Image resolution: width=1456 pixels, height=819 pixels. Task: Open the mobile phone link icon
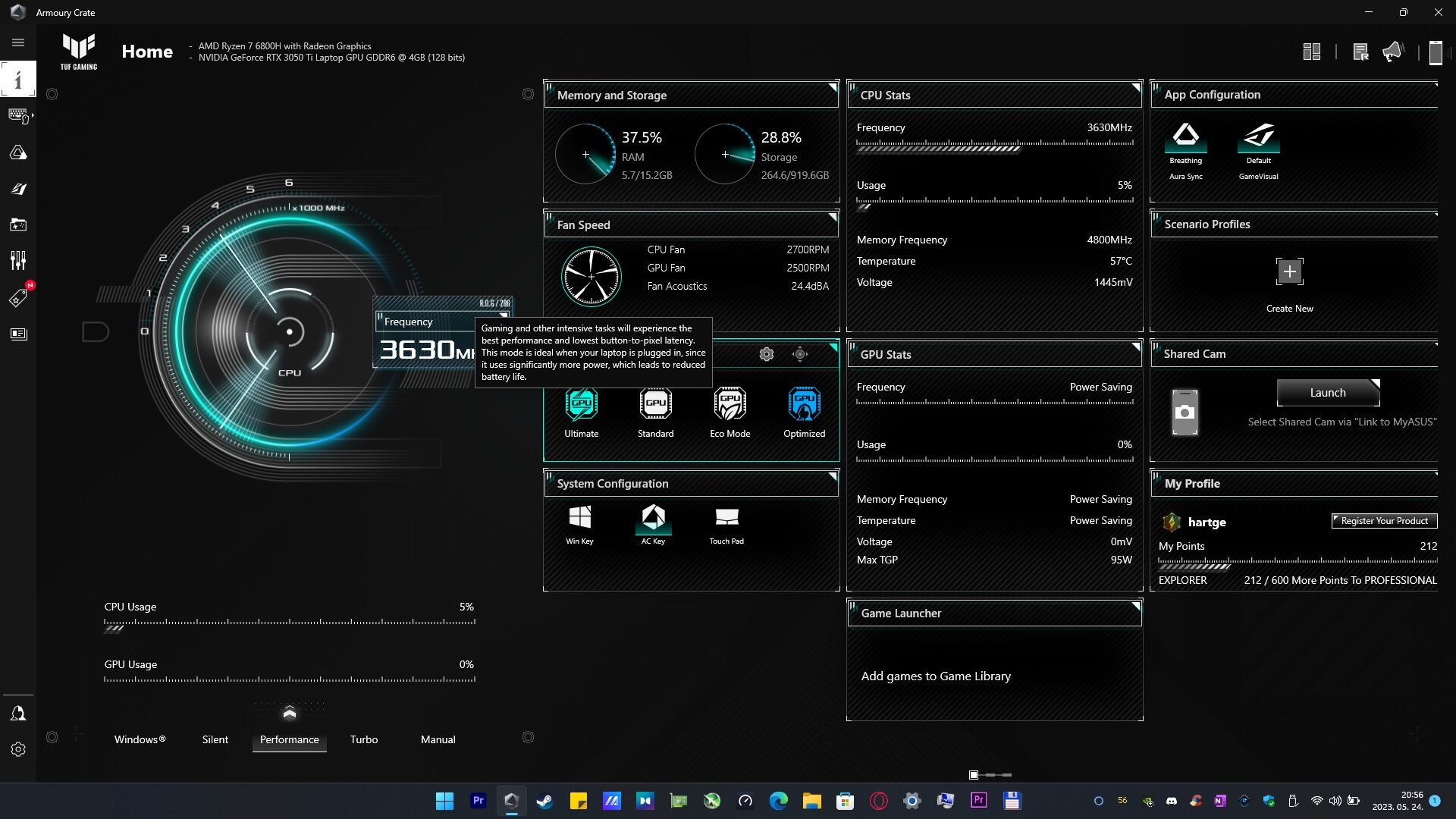pyautogui.click(x=1436, y=52)
